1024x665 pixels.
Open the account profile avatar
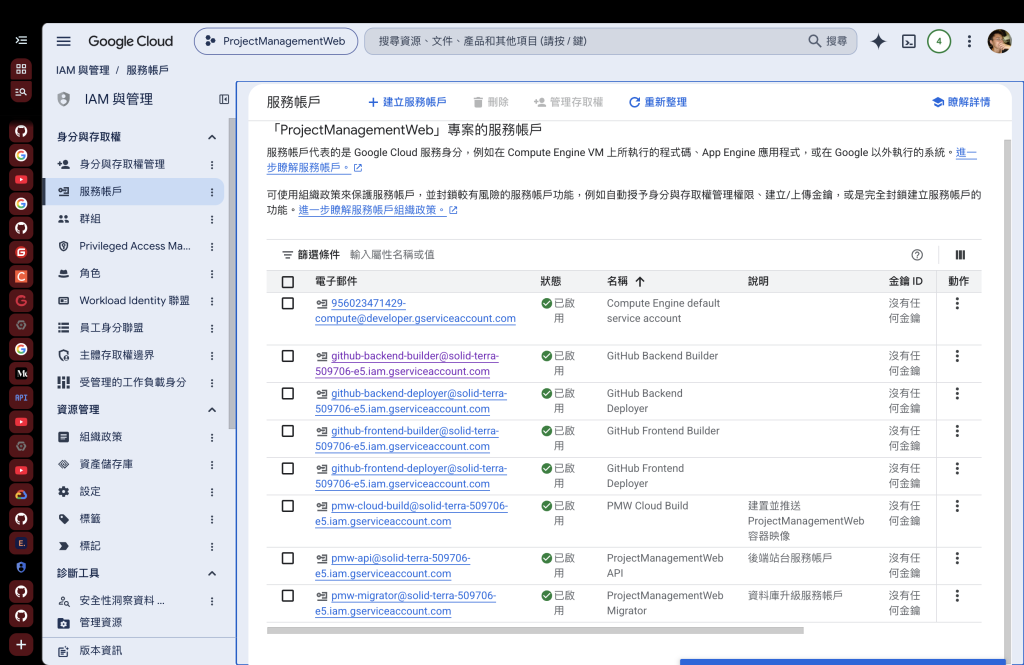[999, 41]
